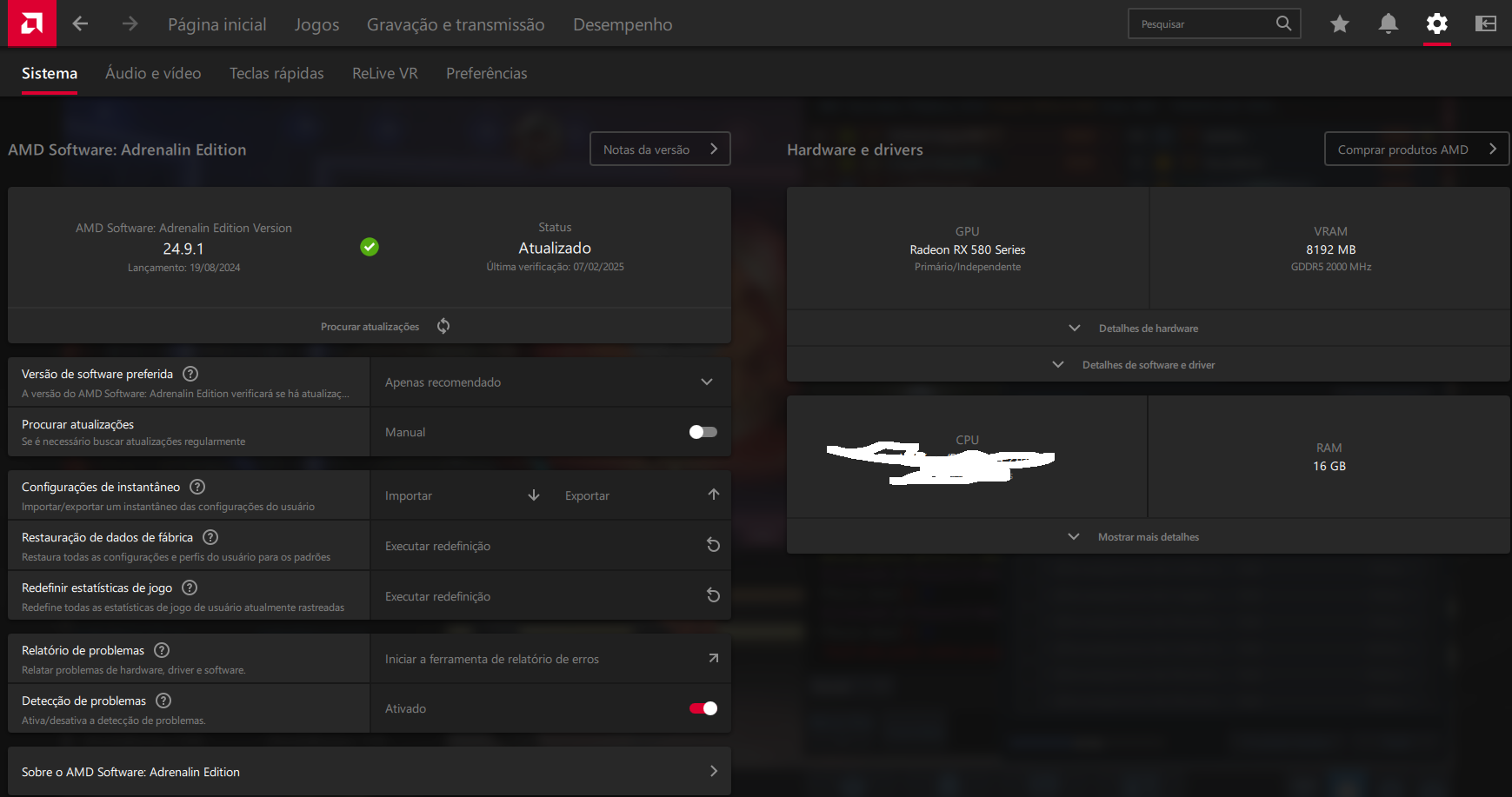Click the green Atualizado checkmark icon
The width and height of the screenshot is (1512, 797).
click(x=370, y=247)
